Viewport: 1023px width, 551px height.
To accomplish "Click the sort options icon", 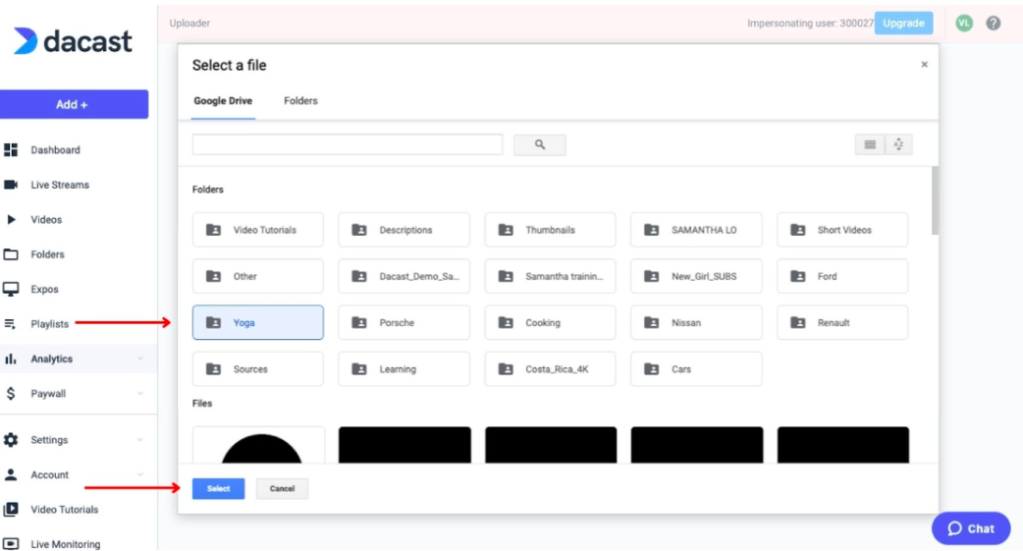I will point(898,145).
